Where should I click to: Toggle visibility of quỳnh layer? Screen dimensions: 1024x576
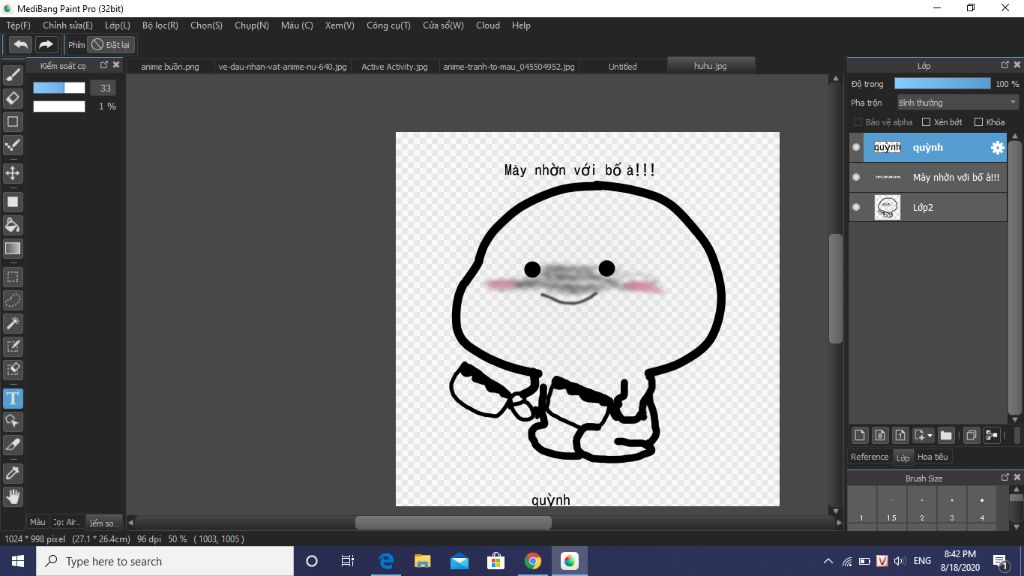856,148
